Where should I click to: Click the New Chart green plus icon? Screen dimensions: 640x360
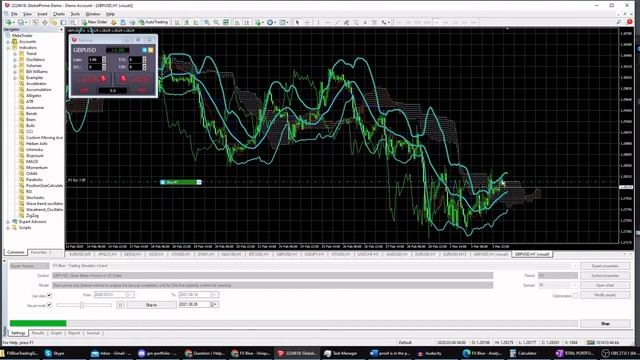coord(9,22)
